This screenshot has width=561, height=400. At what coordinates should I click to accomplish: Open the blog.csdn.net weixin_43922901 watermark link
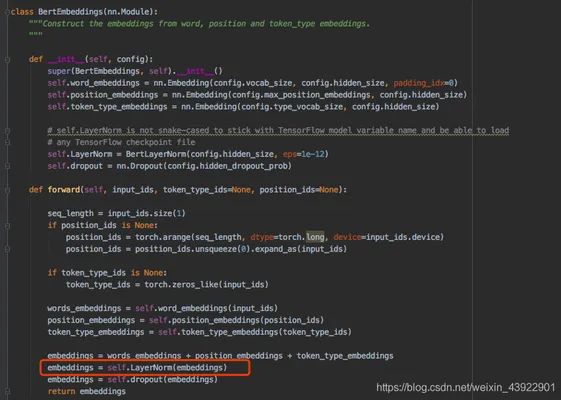pos(465,387)
